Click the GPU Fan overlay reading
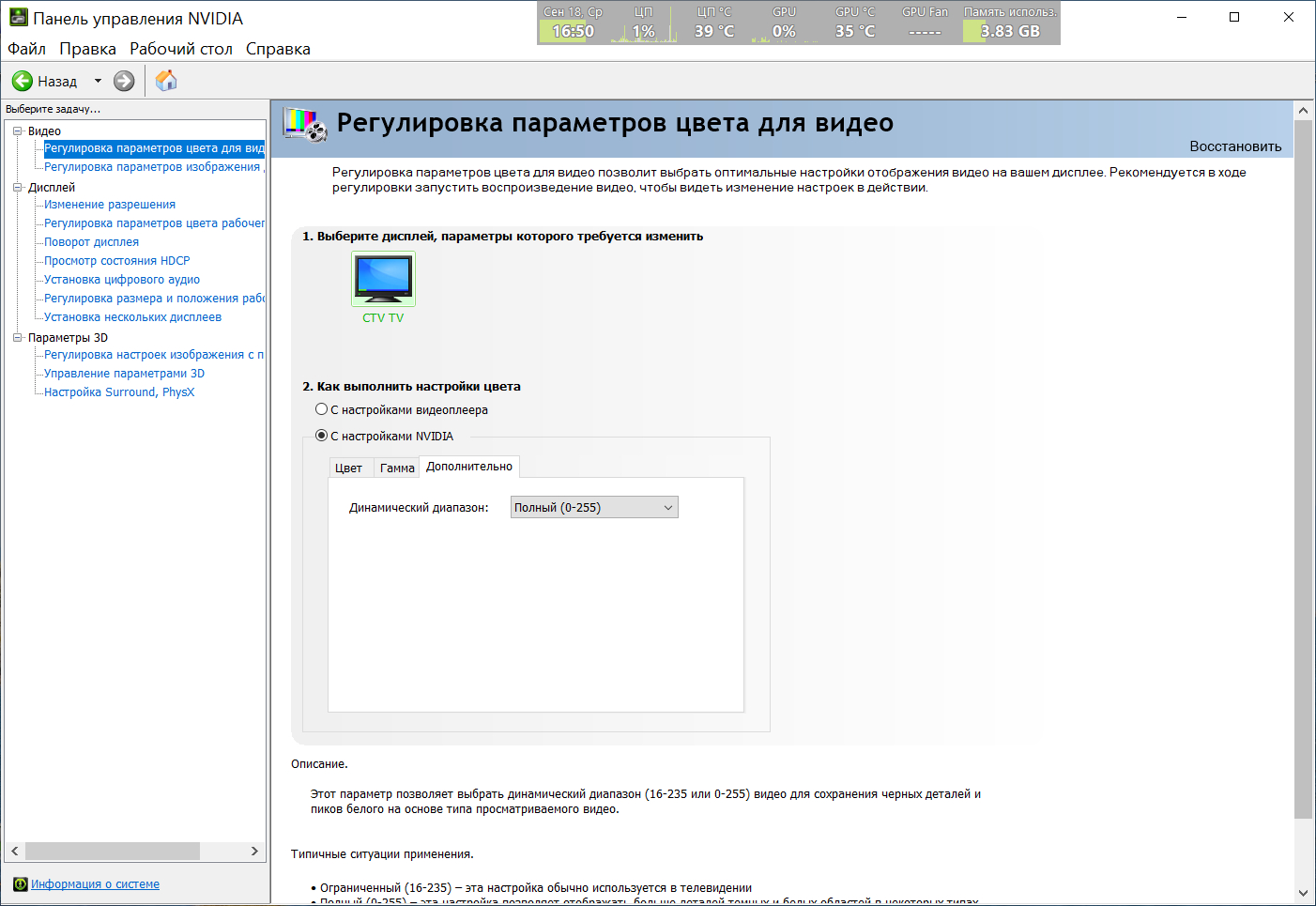Viewport: 1316px width, 906px height. pos(926,23)
